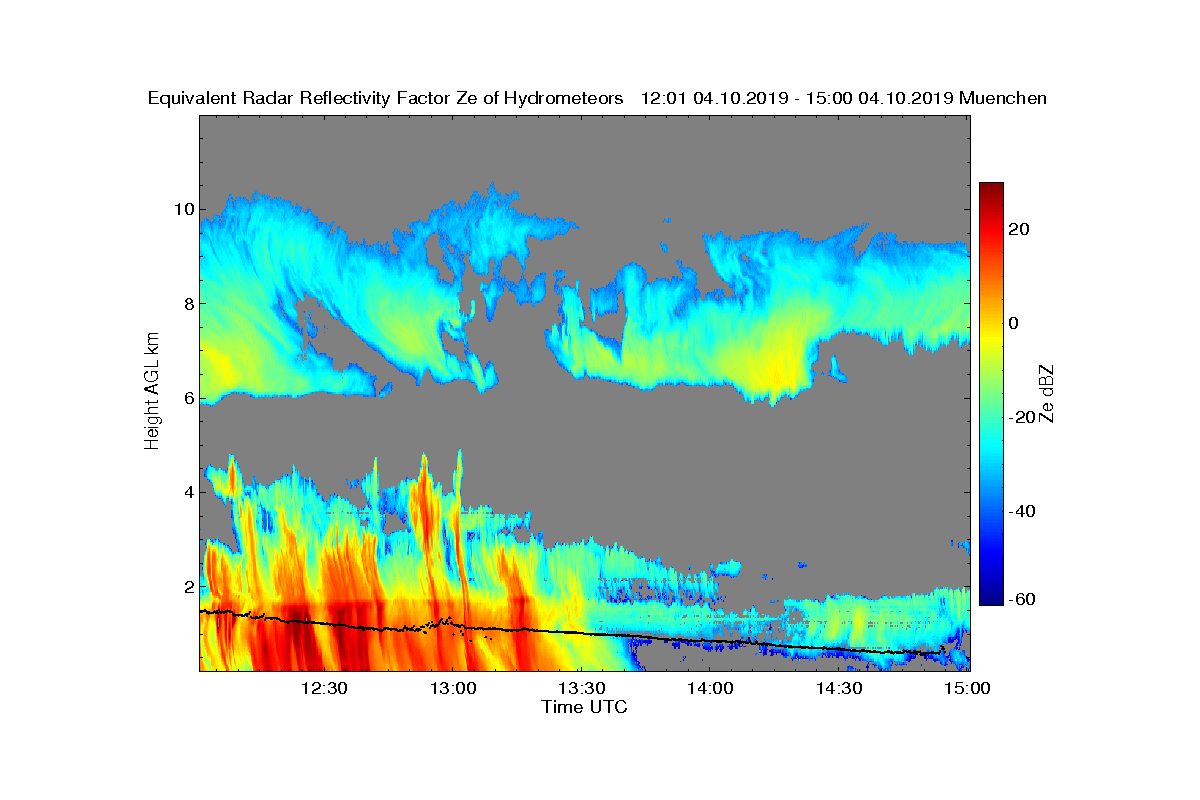The height and width of the screenshot is (800, 1200).
Task: Click the 'Time UTC' axis label
Action: coord(585,707)
